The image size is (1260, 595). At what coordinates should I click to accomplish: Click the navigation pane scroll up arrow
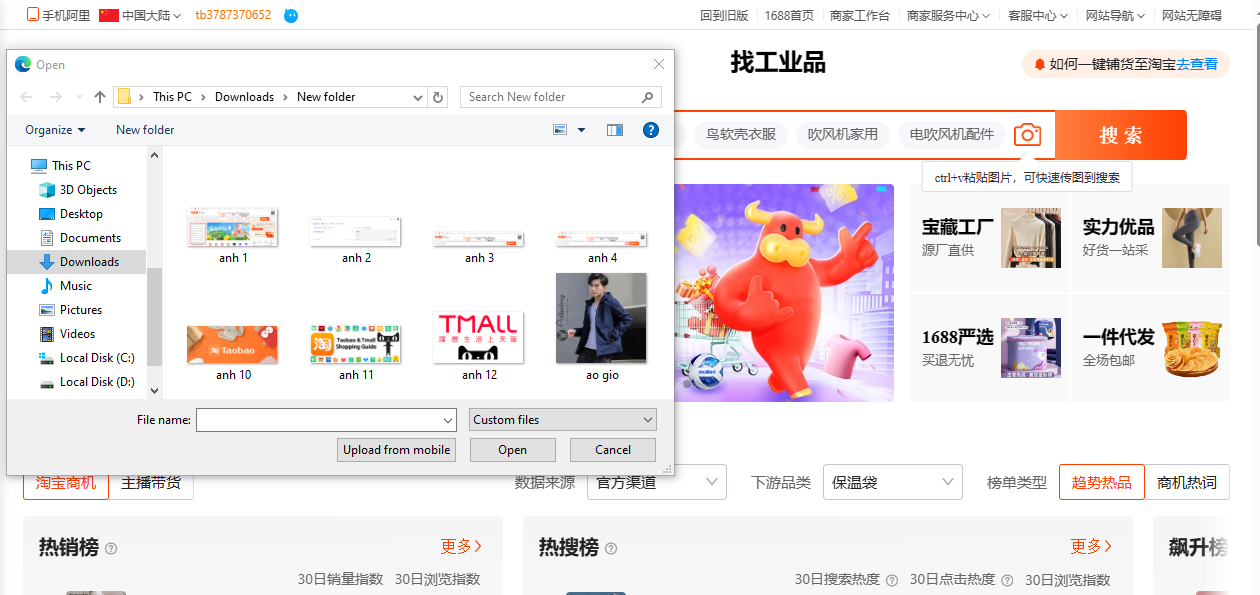[154, 155]
